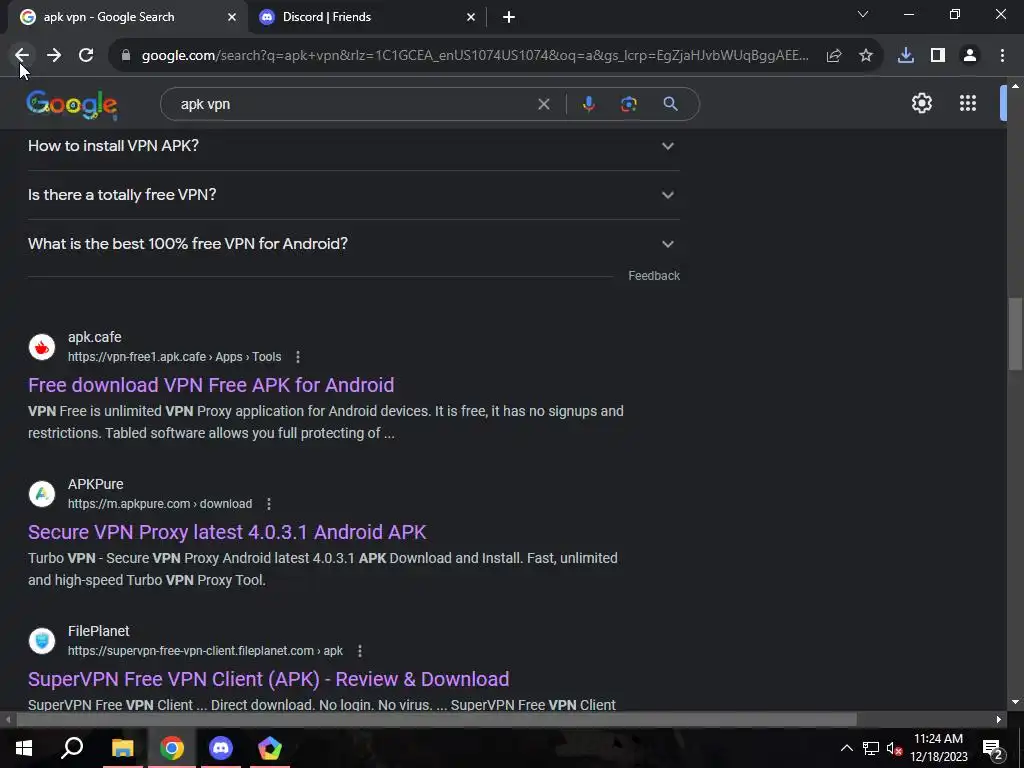Open File Explorer from taskbar
Image resolution: width=1024 pixels, height=768 pixels.
122,748
